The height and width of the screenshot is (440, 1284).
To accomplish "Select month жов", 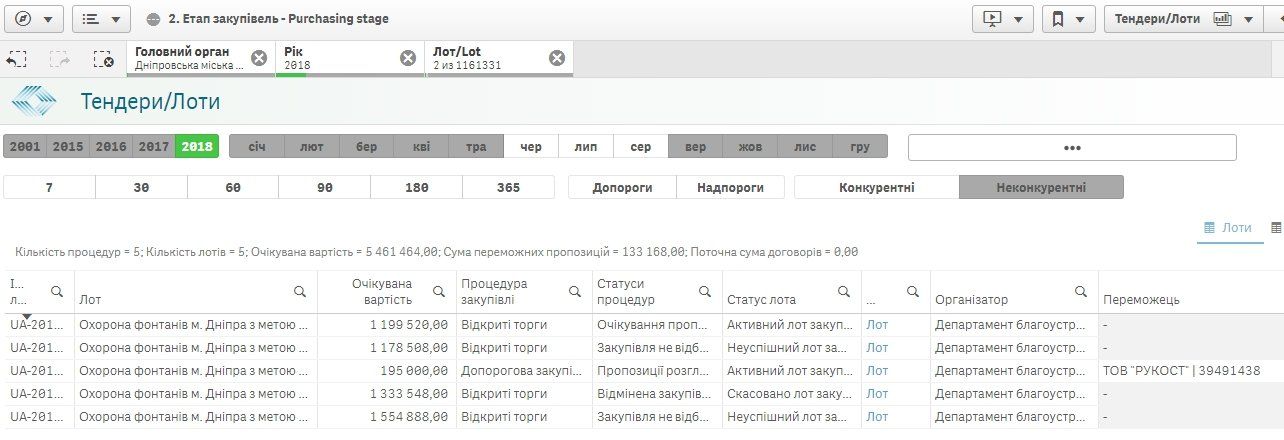I will (750, 146).
